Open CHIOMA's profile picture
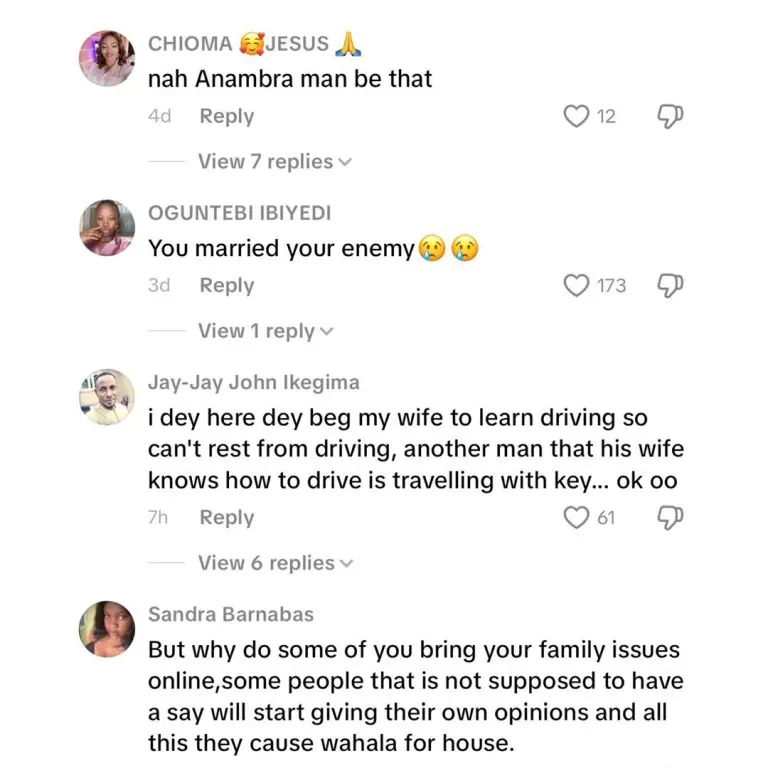 click(106, 58)
